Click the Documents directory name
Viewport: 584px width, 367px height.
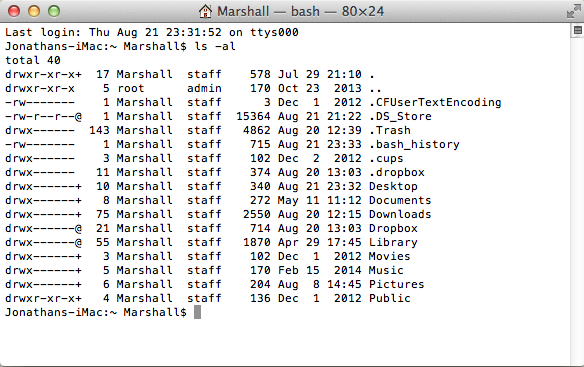pos(400,200)
